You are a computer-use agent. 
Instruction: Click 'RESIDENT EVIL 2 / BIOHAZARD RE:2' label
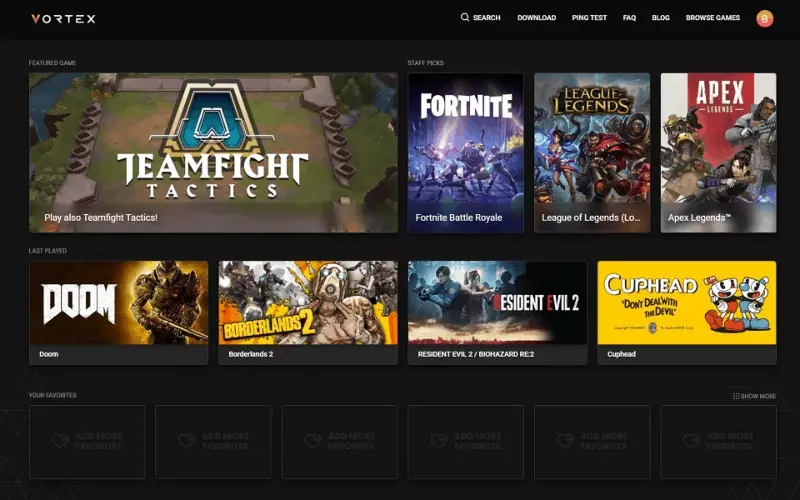[476, 354]
